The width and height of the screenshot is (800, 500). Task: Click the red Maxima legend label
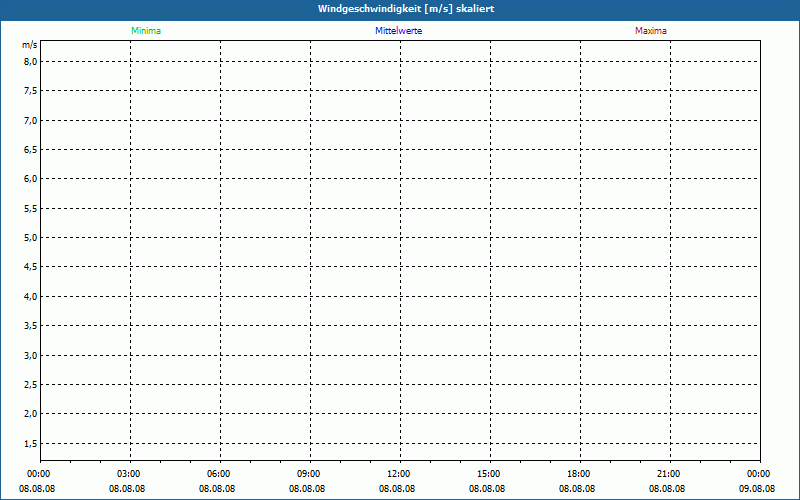coord(651,31)
